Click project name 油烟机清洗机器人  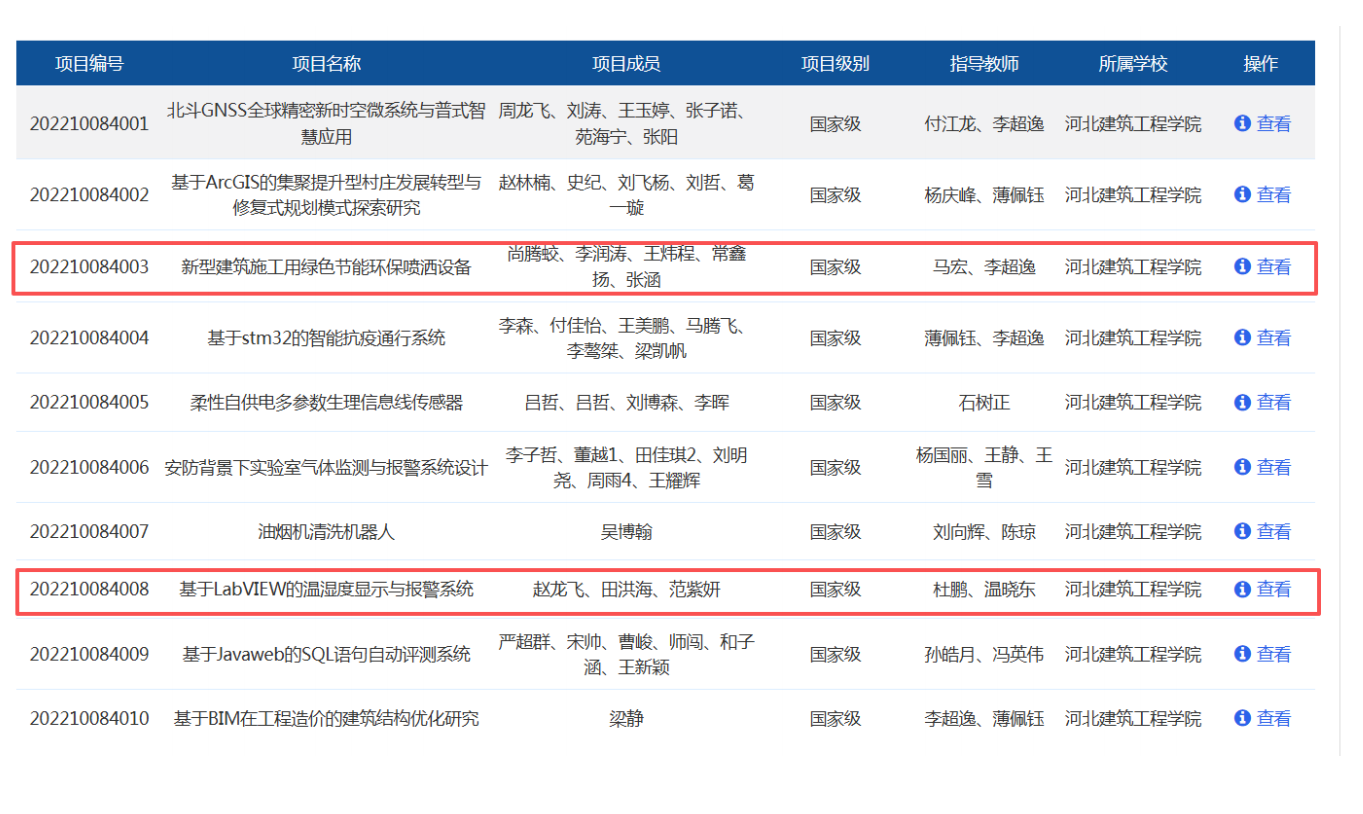point(326,532)
